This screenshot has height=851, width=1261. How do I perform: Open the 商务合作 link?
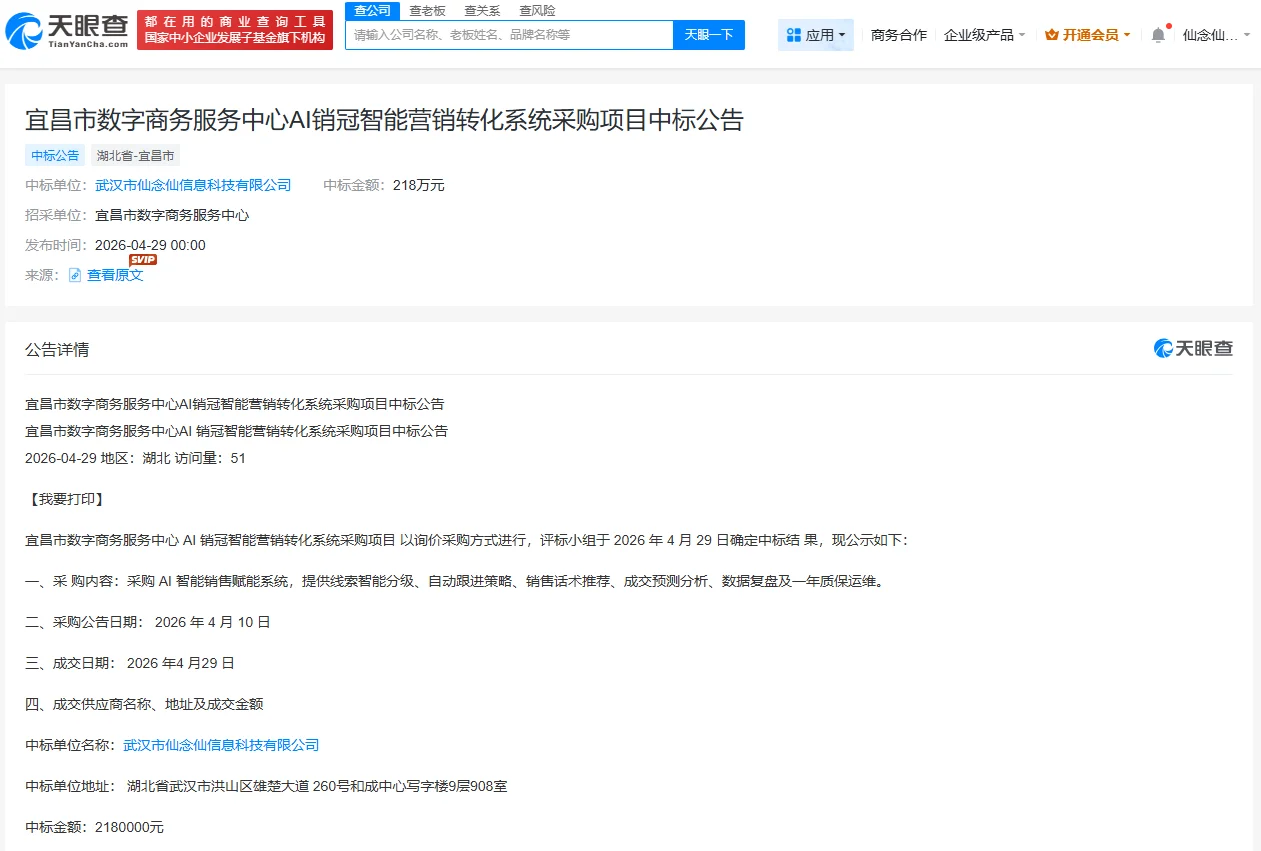[x=899, y=35]
